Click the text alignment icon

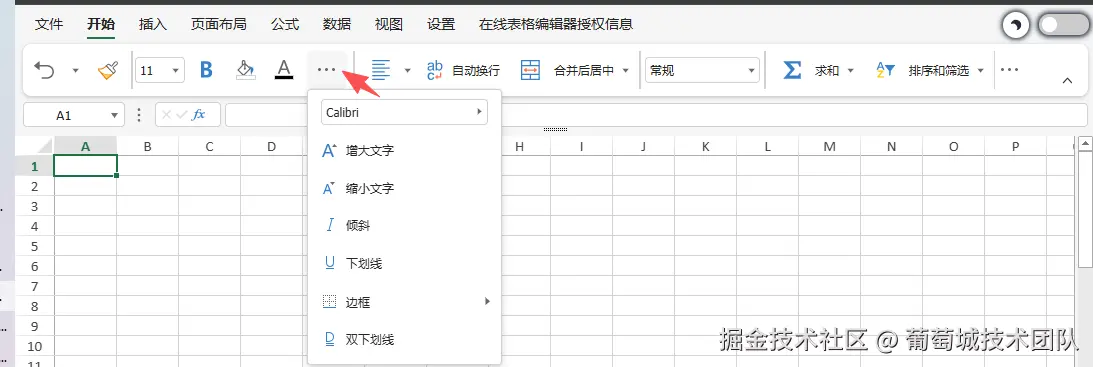tap(381, 70)
